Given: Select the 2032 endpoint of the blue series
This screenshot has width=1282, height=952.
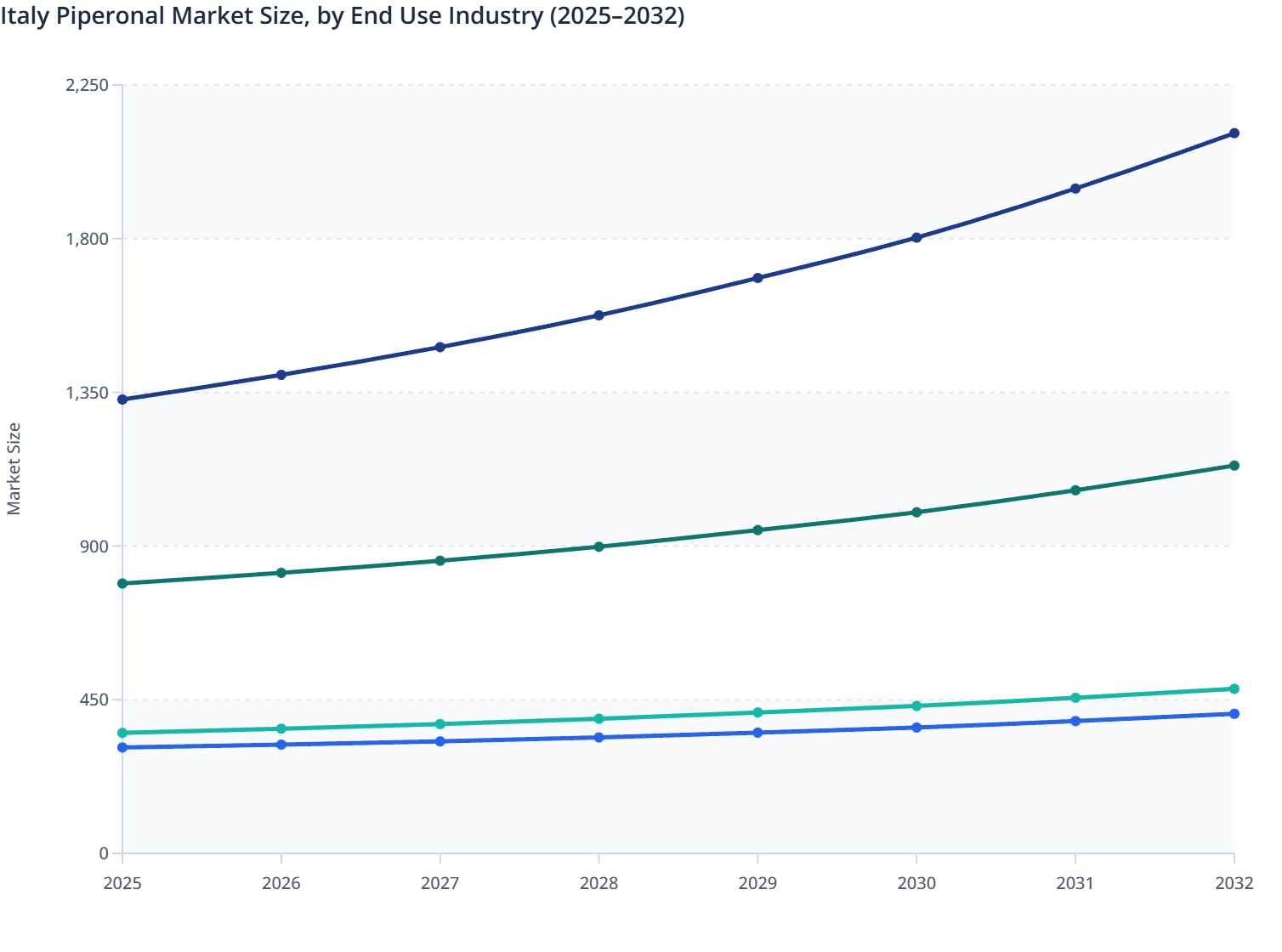Looking at the screenshot, I should [1234, 713].
